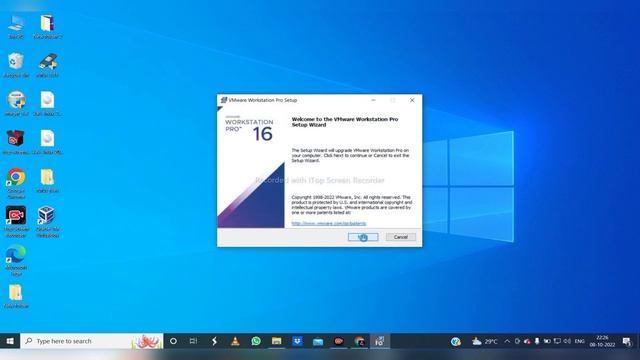Open Task View from the taskbar
This screenshot has width=640, height=360.
click(193, 341)
